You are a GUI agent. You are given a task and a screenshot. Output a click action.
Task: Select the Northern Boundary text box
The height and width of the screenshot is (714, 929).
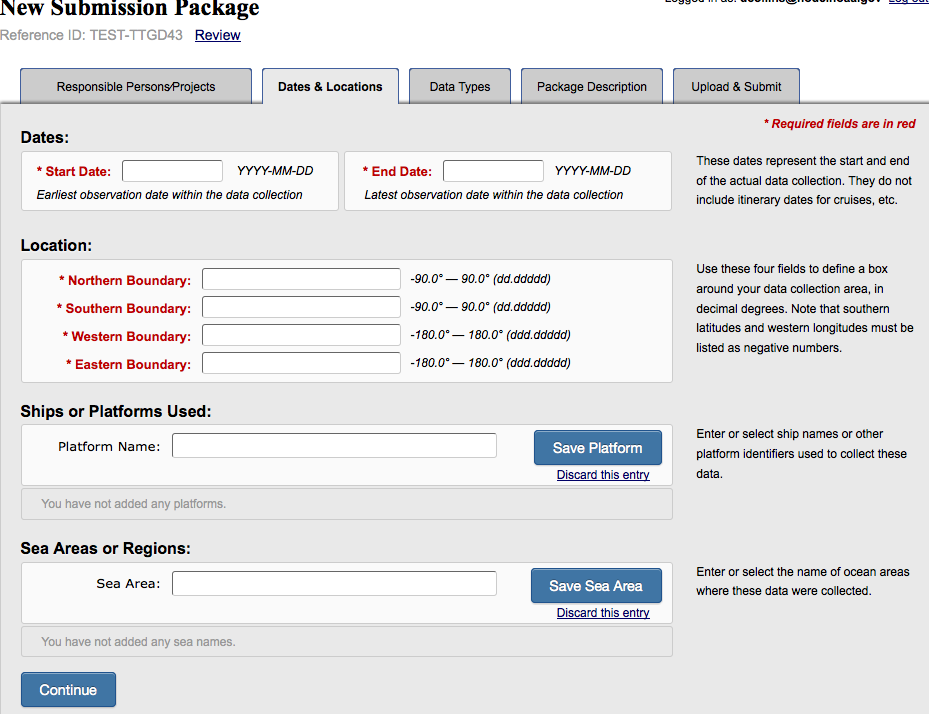301,280
